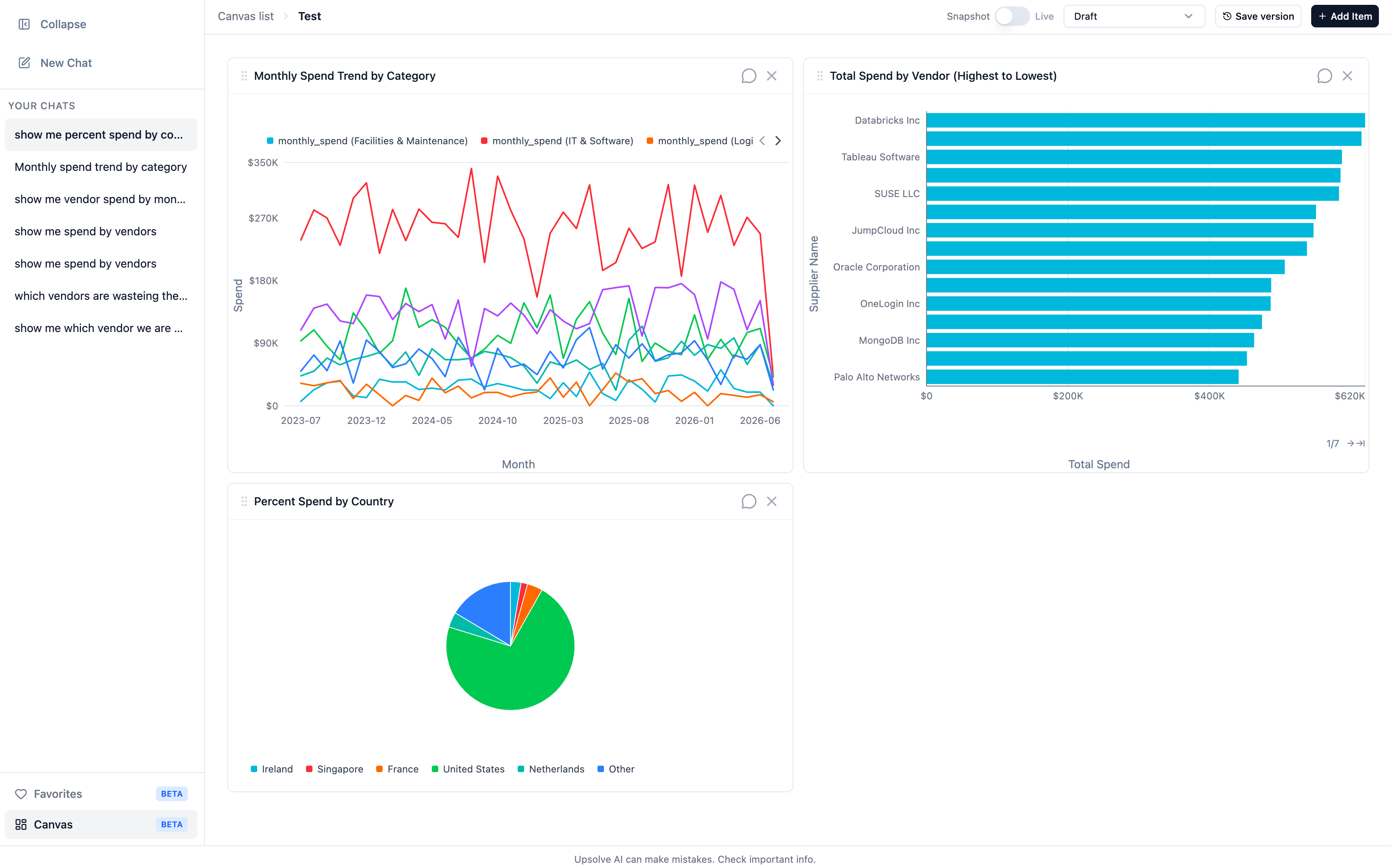Toggle between Snapshot and Live mode

(1012, 16)
